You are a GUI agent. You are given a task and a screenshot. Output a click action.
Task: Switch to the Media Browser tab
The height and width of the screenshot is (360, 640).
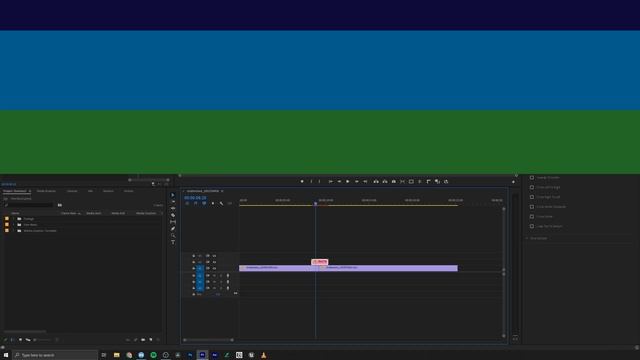[x=47, y=191]
